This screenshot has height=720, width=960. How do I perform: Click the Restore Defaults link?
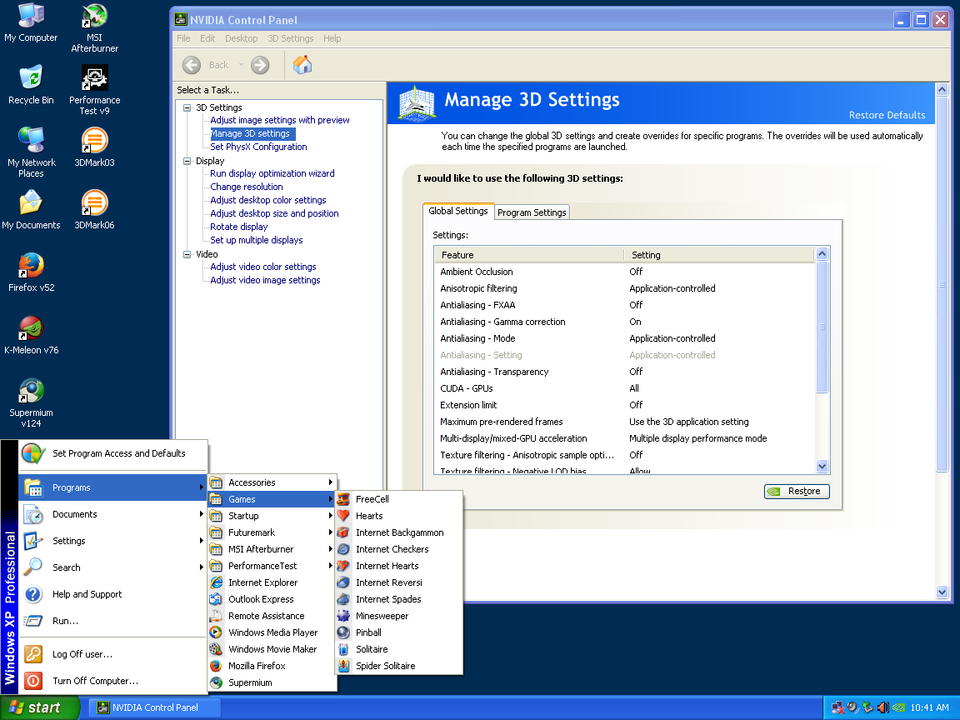pyautogui.click(x=886, y=115)
